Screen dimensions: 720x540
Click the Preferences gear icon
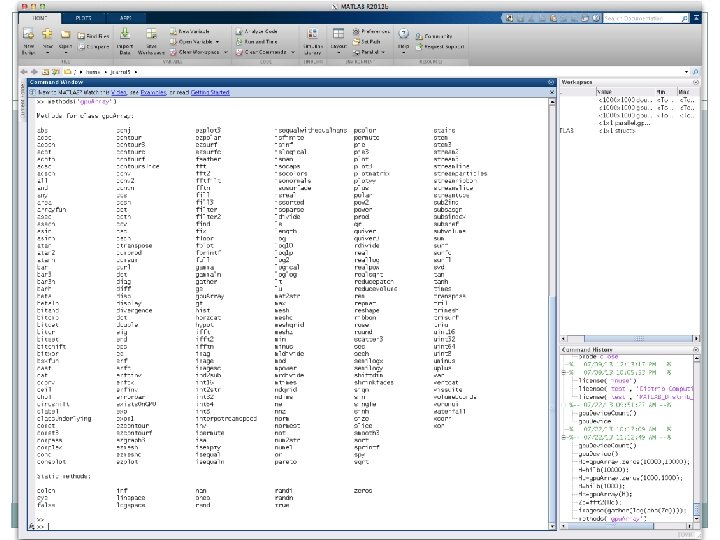(x=355, y=32)
